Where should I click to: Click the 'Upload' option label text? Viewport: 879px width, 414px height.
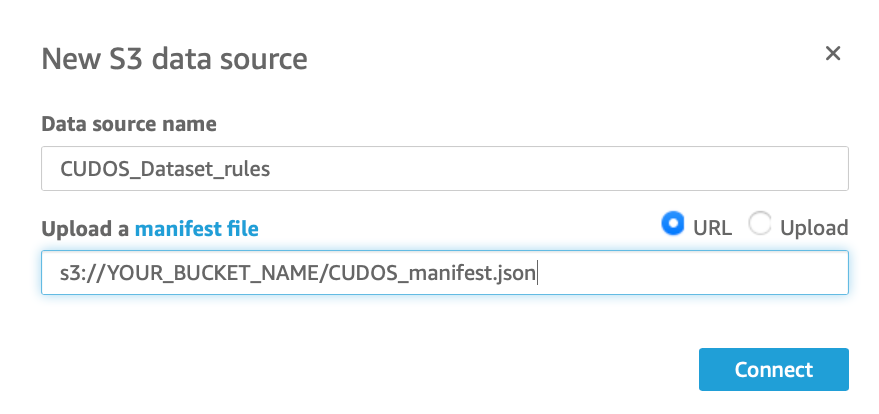[814, 227]
